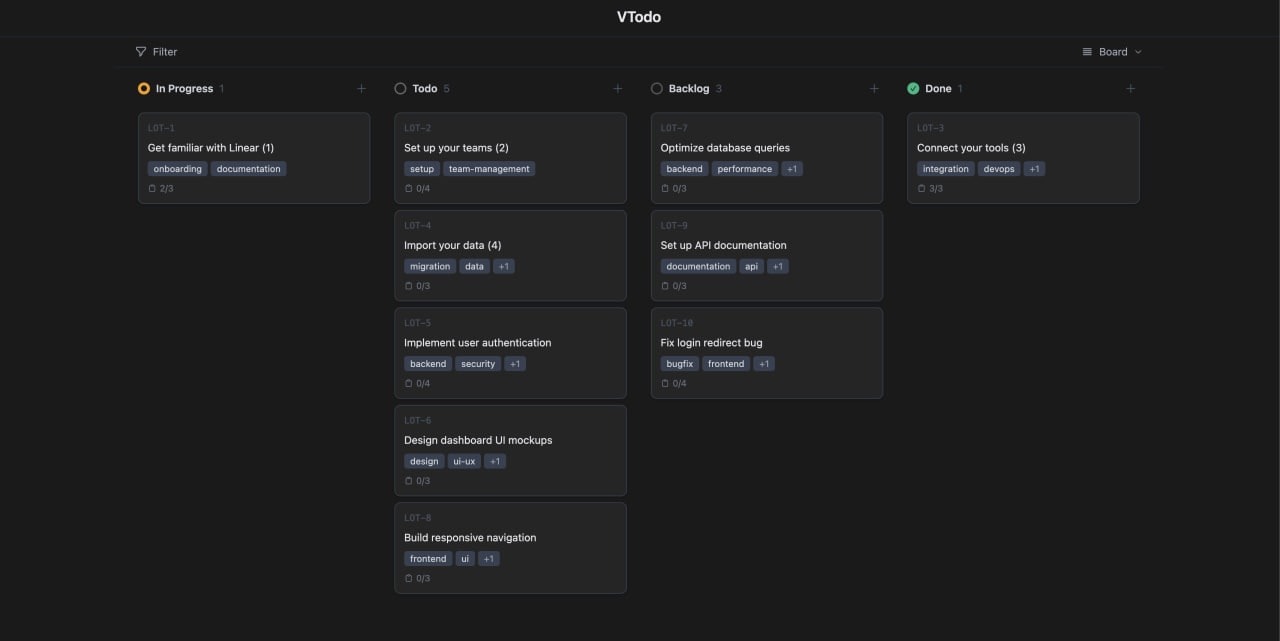The width and height of the screenshot is (1280, 641).
Task: Click the circle icon beside the Todo heading
Action: point(400,88)
